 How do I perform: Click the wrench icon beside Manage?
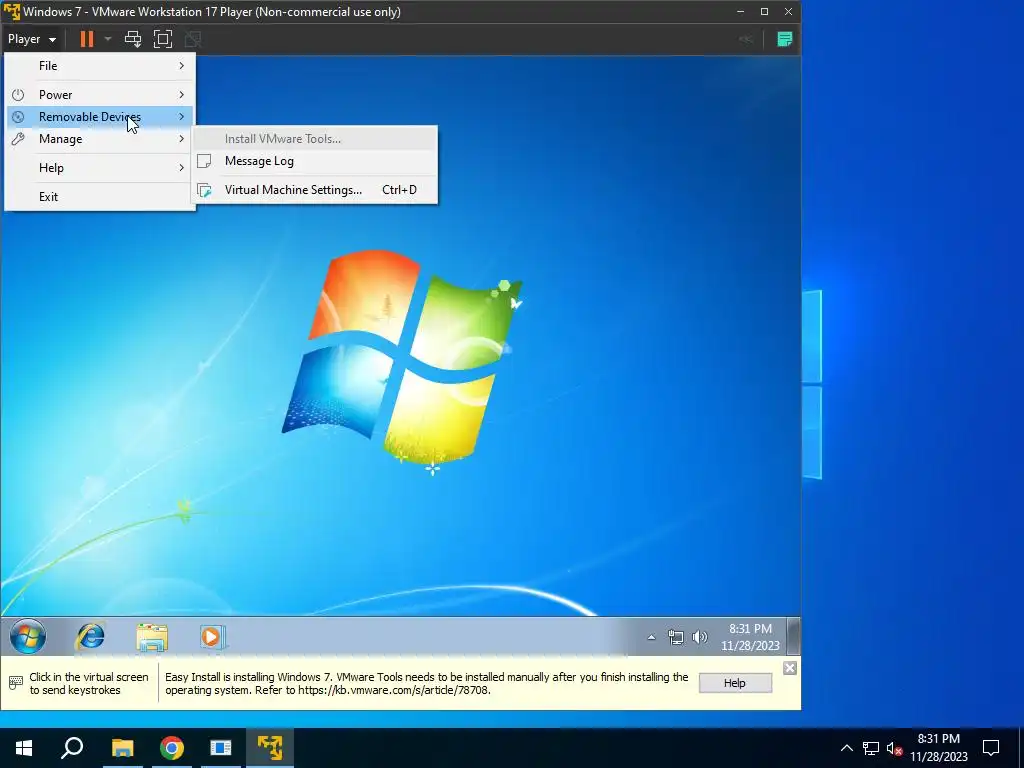pyautogui.click(x=18, y=139)
